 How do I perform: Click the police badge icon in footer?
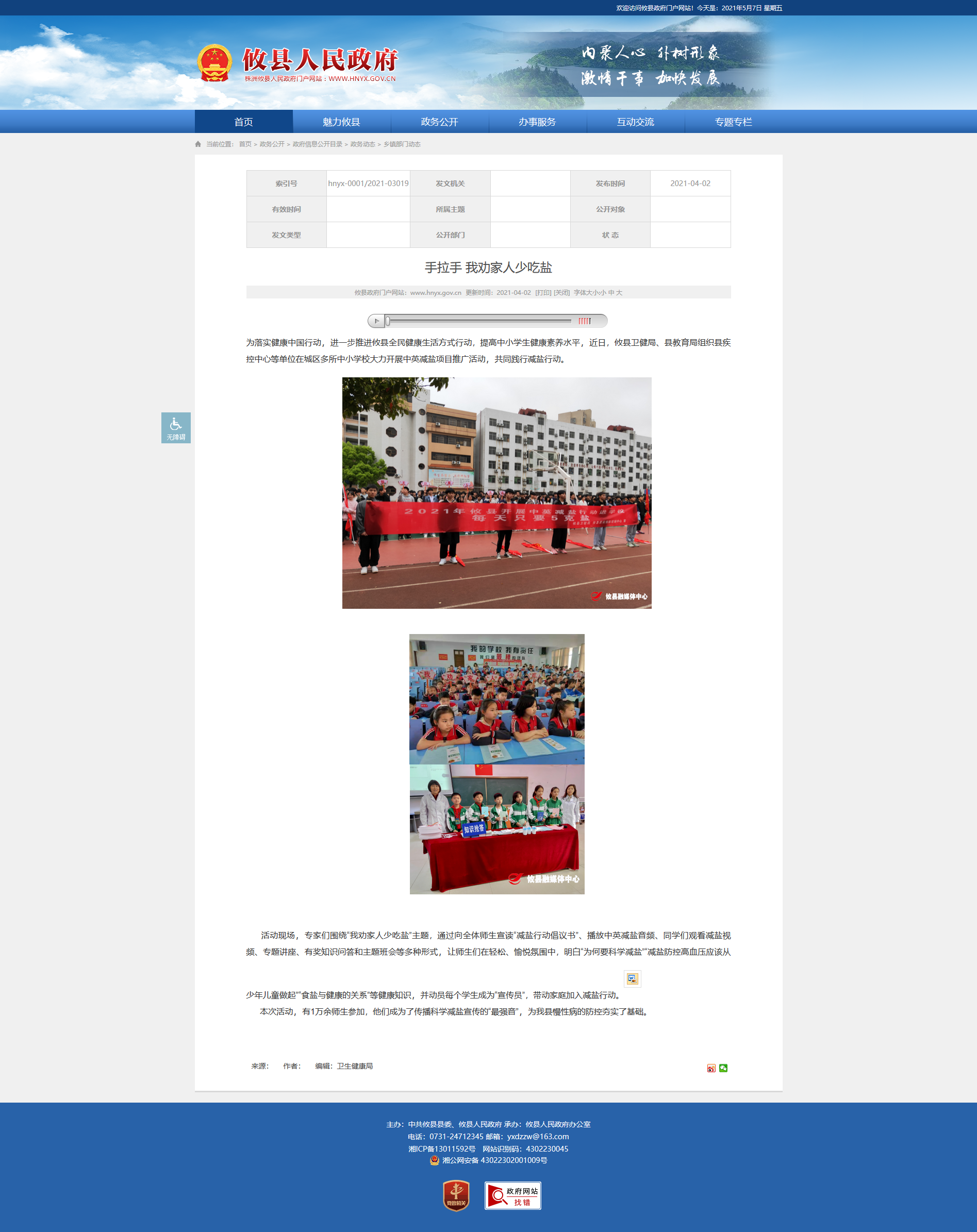coord(435,1160)
